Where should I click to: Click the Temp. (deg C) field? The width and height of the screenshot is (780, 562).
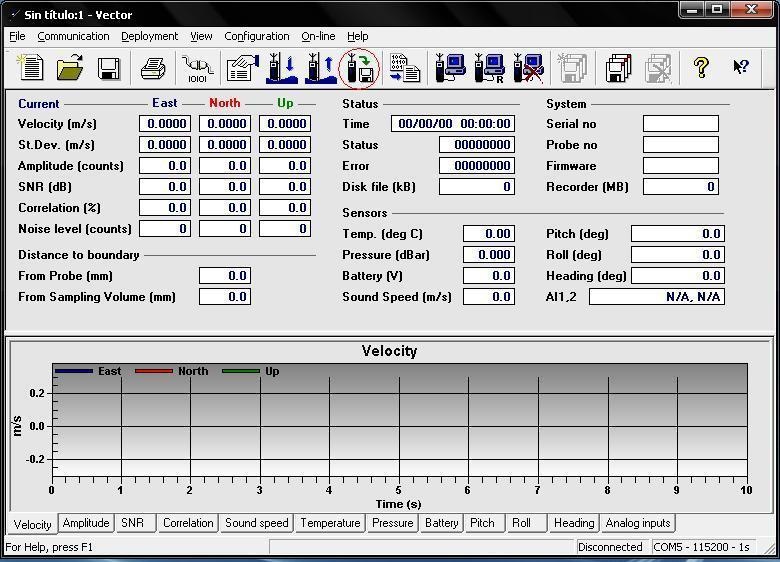(x=489, y=234)
